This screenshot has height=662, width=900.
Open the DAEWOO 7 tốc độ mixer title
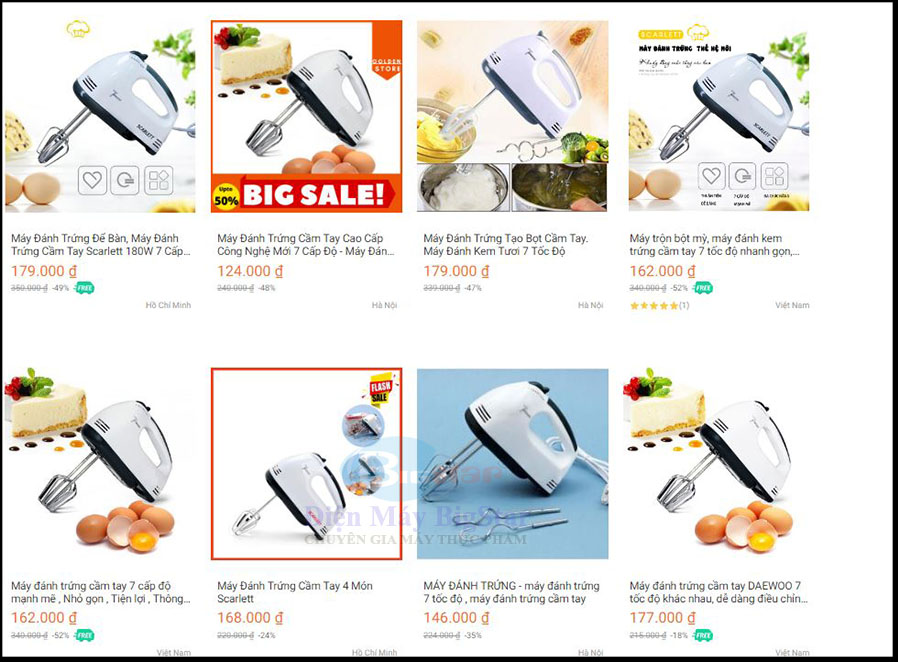point(718,592)
